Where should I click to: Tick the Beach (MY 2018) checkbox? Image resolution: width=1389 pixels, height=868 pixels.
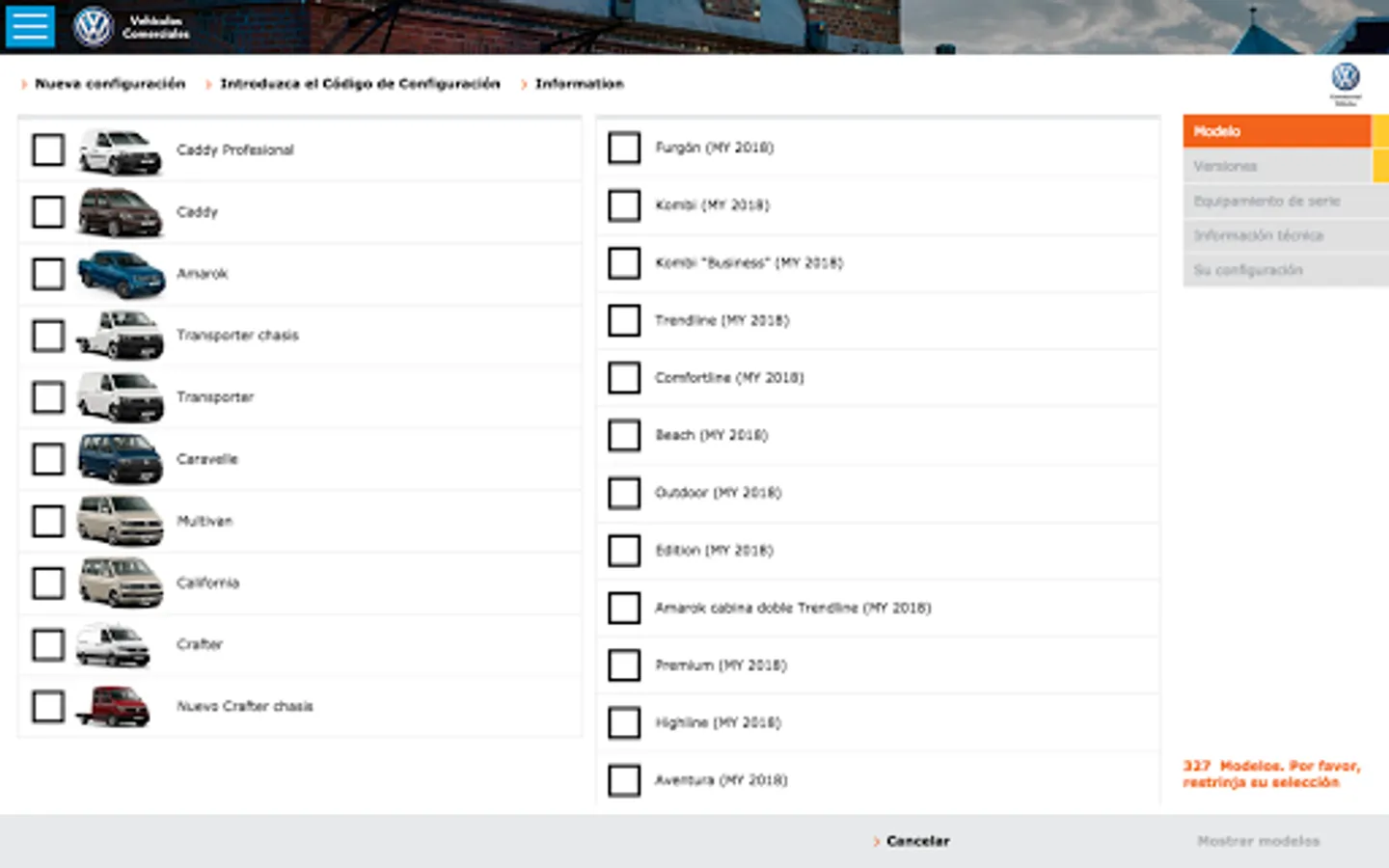[x=624, y=435]
